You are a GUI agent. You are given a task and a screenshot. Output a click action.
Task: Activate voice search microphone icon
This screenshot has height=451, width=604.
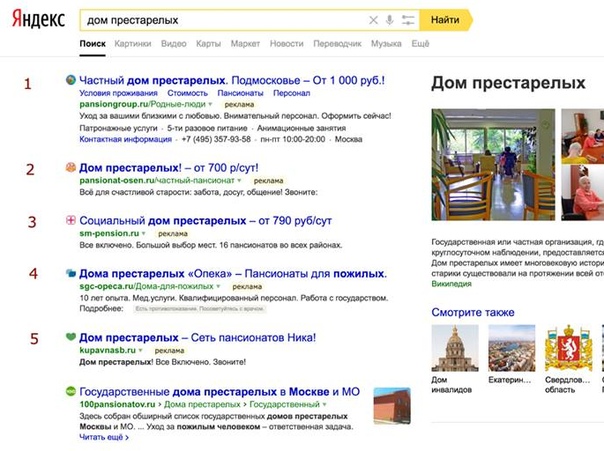pyautogui.click(x=389, y=20)
